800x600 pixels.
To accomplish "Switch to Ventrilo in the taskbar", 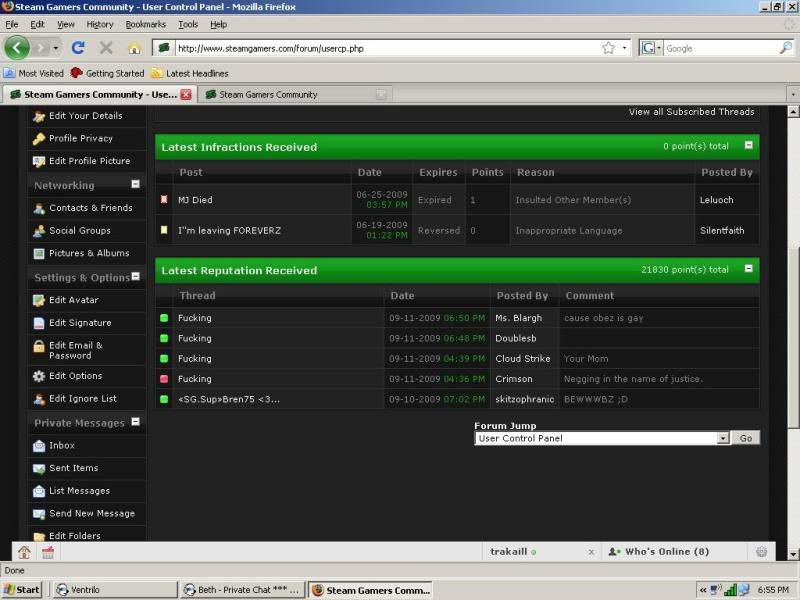I will (x=115, y=590).
